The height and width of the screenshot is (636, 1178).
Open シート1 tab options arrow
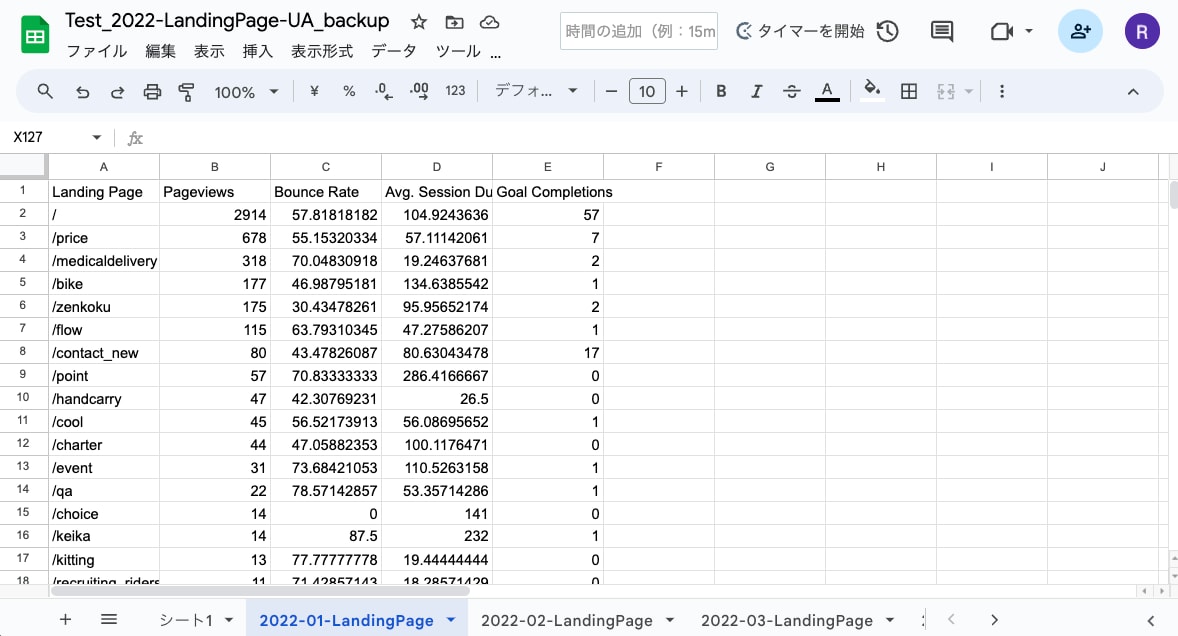tap(229, 620)
